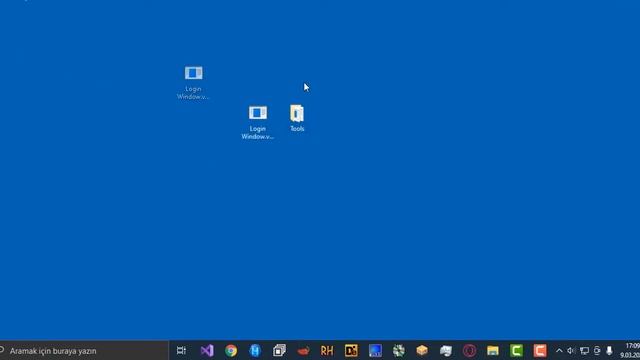
Task: Show hidden system tray icons
Action: click(559, 350)
